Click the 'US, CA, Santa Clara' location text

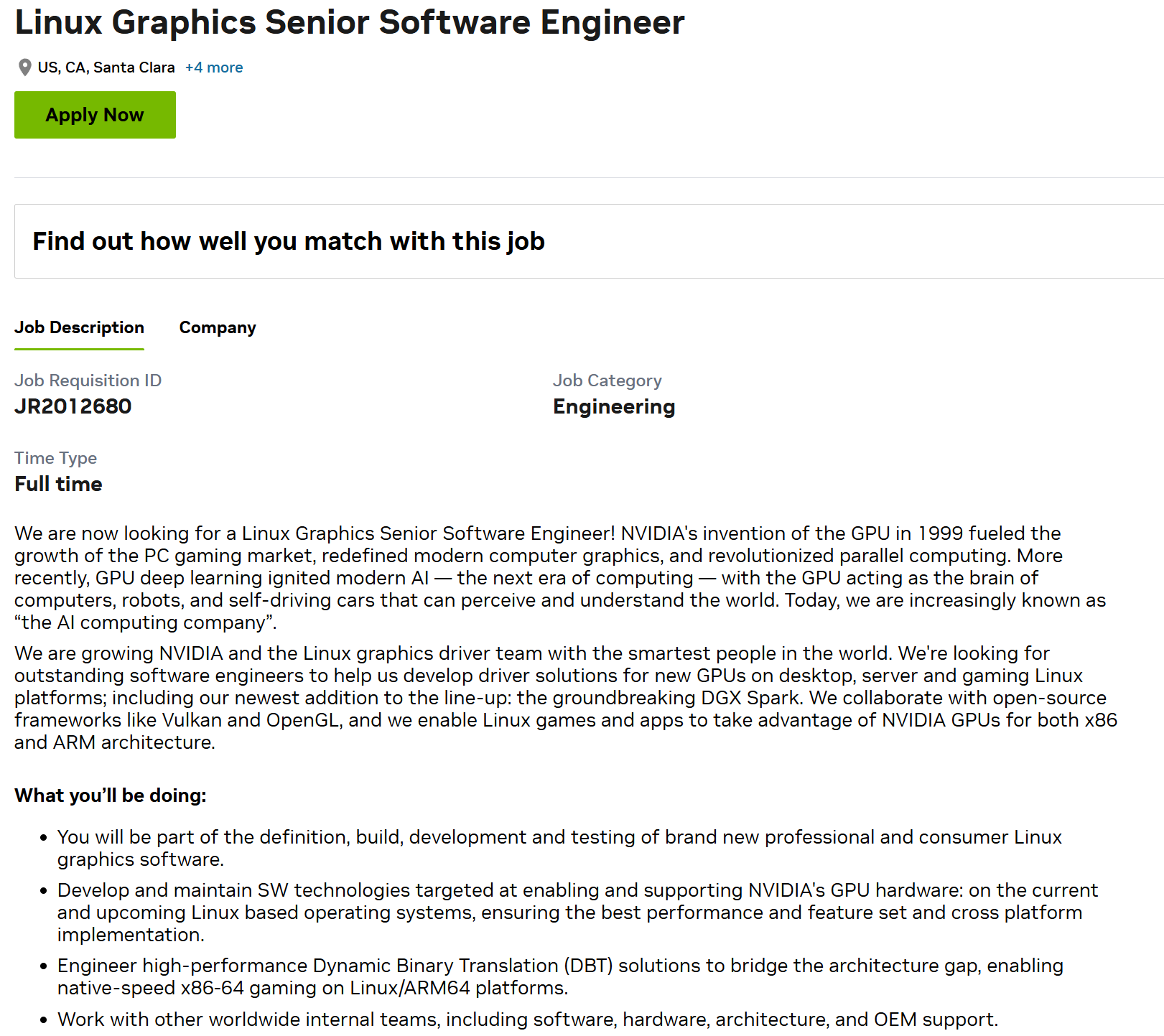(106, 67)
